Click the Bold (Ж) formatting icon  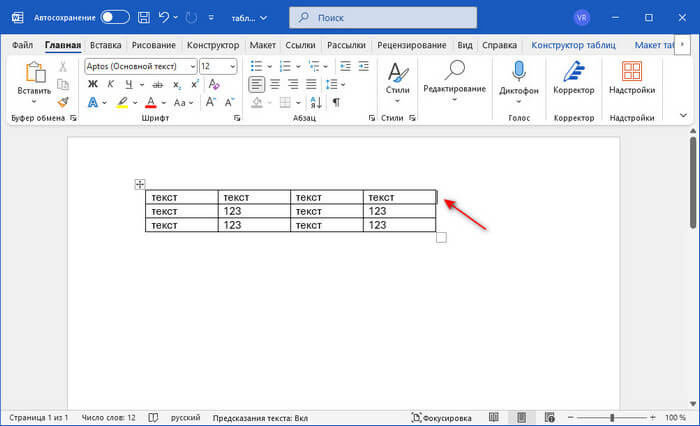[92, 84]
